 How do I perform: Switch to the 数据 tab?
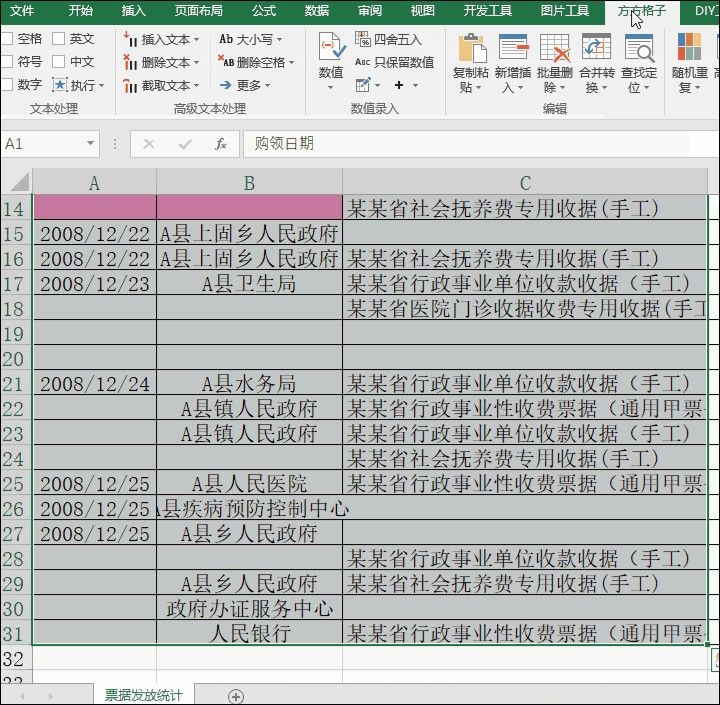317,10
